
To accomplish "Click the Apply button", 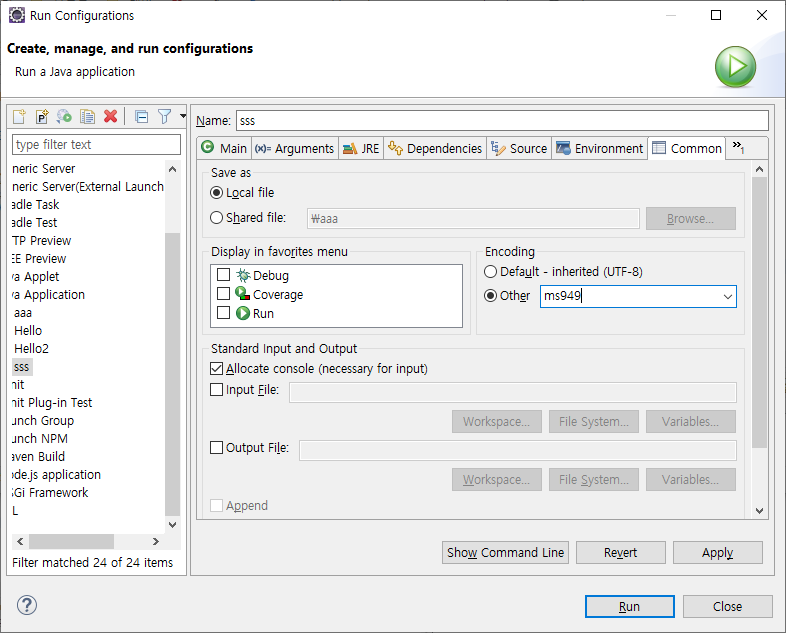I will pyautogui.click(x=718, y=552).
